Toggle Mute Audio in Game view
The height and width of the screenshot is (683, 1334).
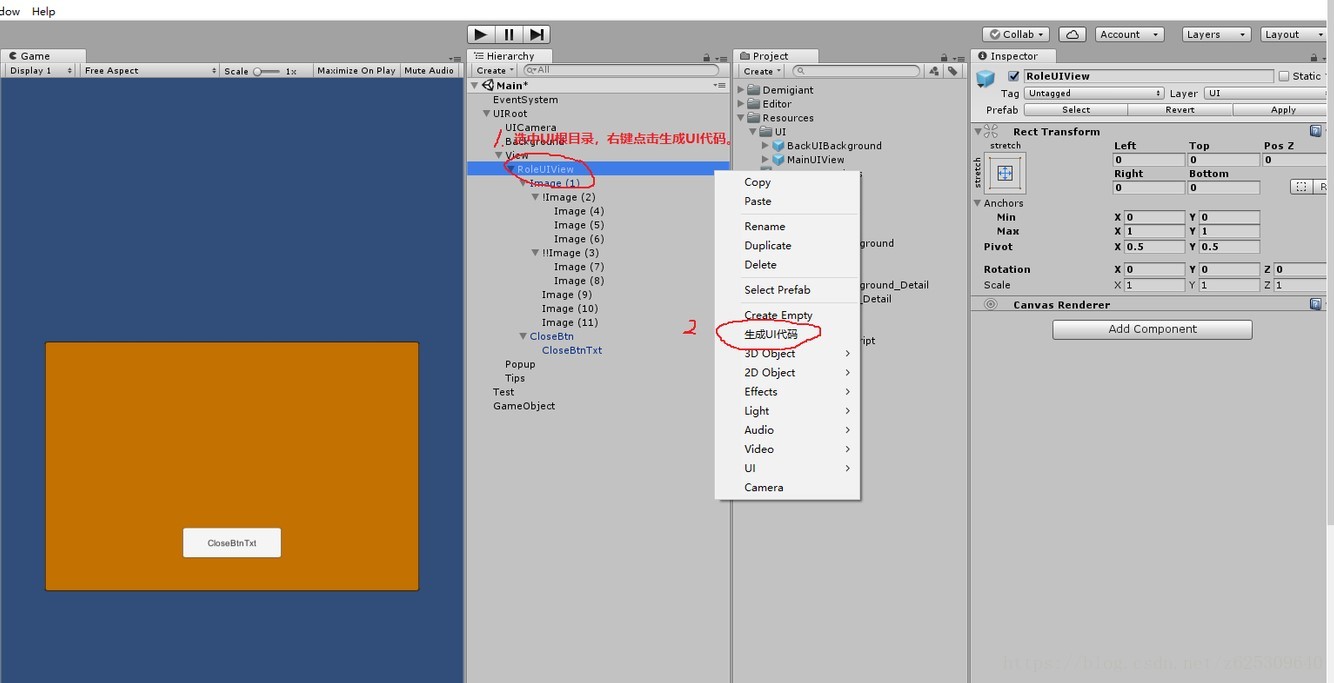429,70
